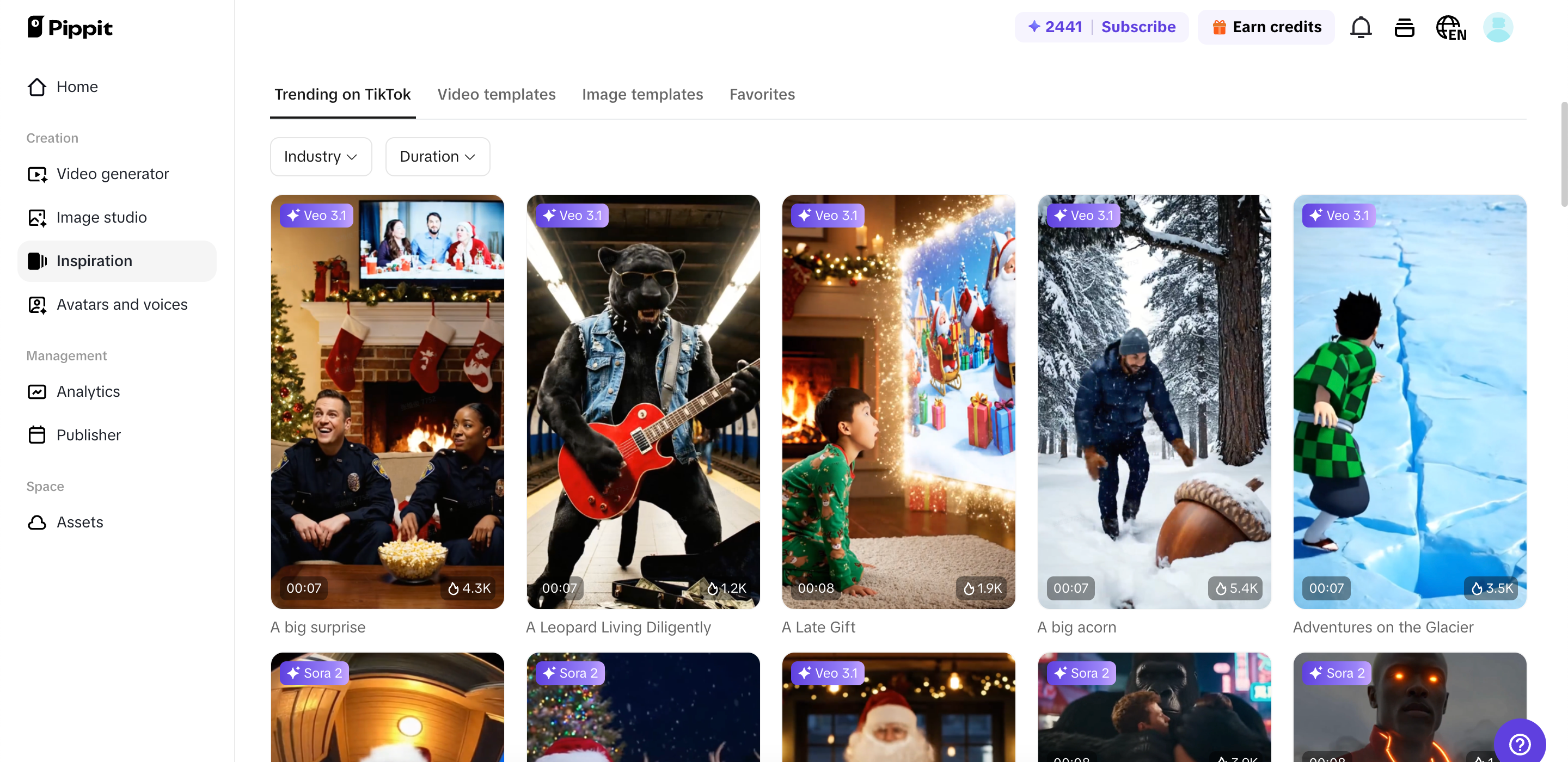Go to Image studio in sidebar
The width and height of the screenshot is (1568, 762).
[x=101, y=217]
